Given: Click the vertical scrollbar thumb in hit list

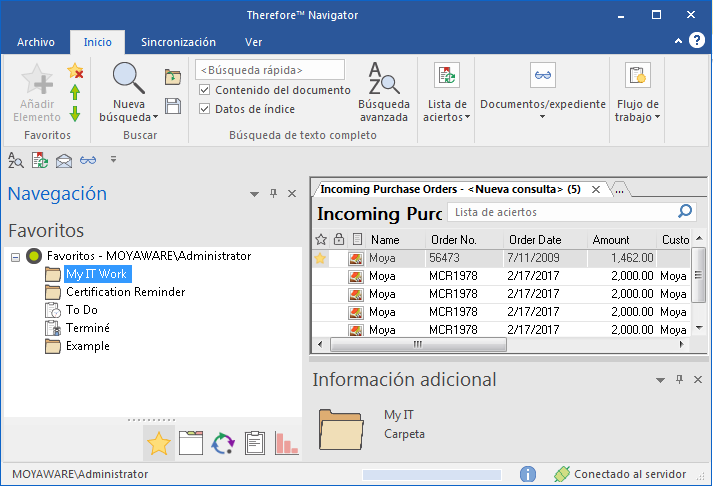Looking at the screenshot, I should click(698, 275).
